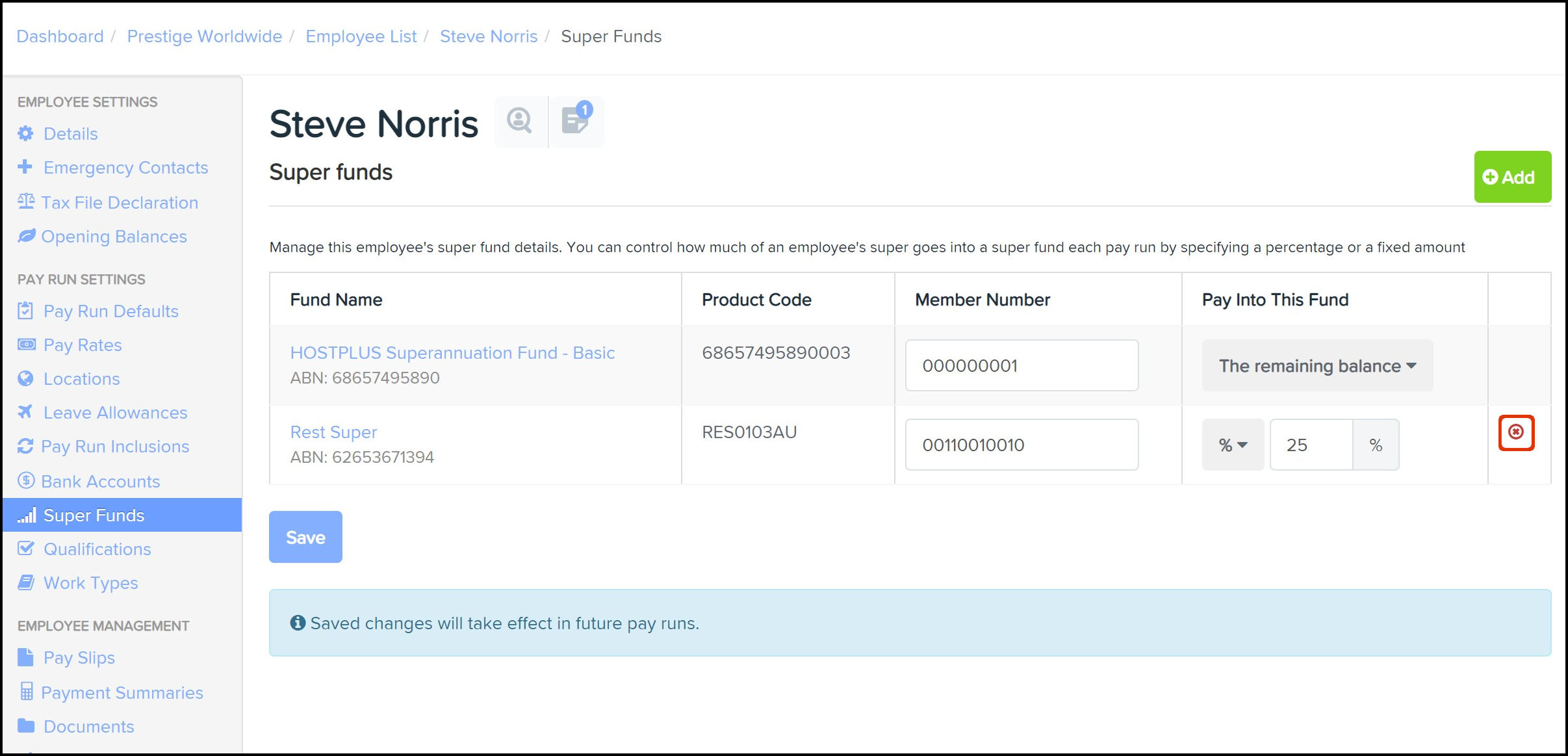Viewport: 1568px width, 756px height.
Task: Open the % type dropdown for Rest Super
Action: coord(1232,445)
